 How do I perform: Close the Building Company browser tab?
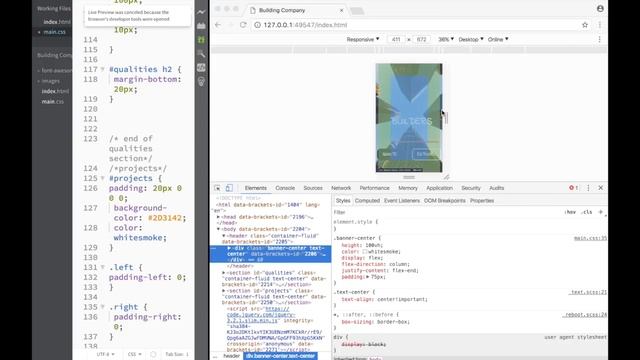tap(342, 10)
